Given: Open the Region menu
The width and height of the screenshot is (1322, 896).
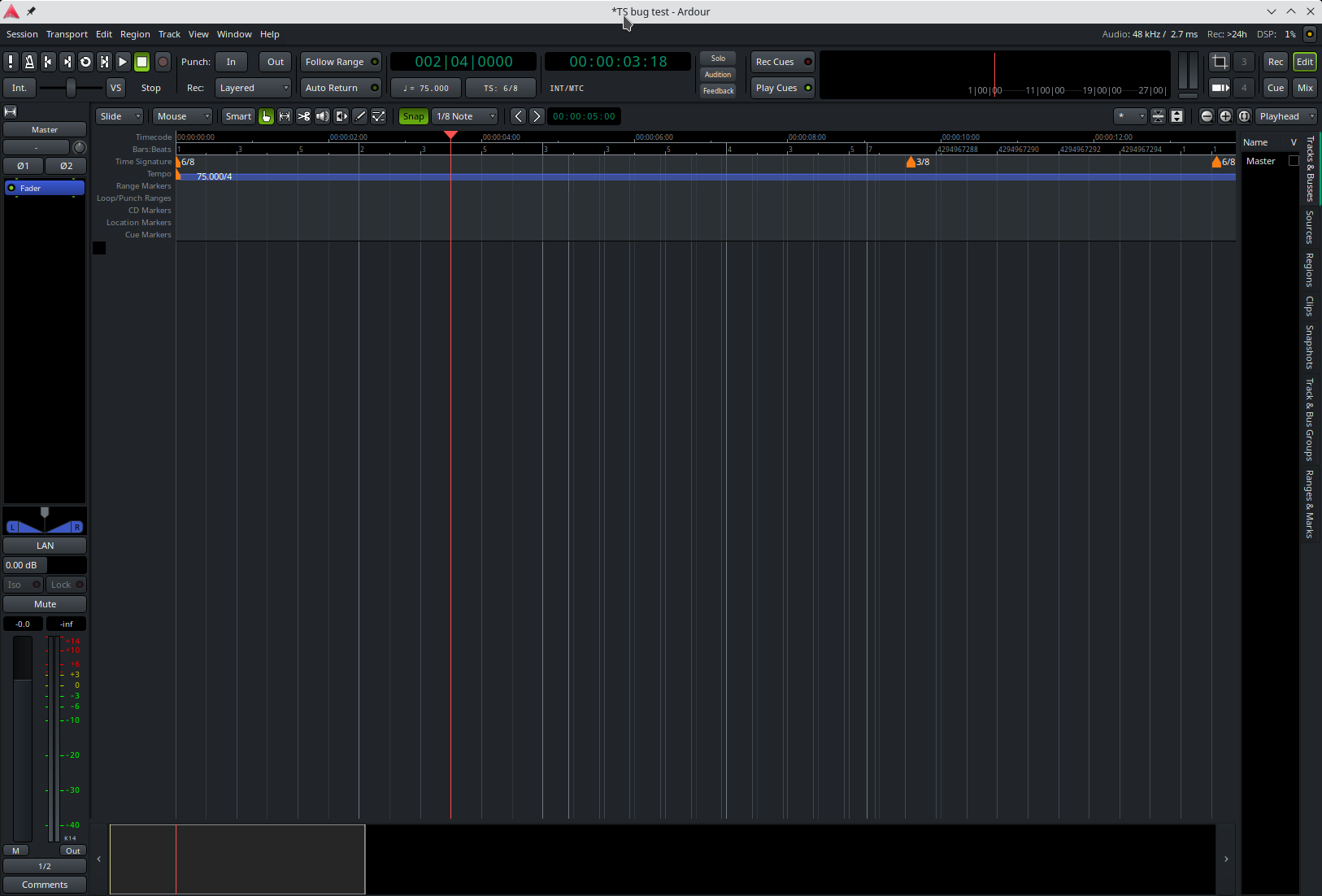Looking at the screenshot, I should click(x=135, y=34).
